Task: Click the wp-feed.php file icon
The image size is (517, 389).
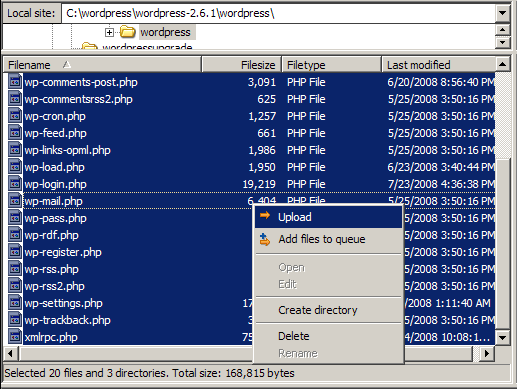Action: click(x=15, y=133)
